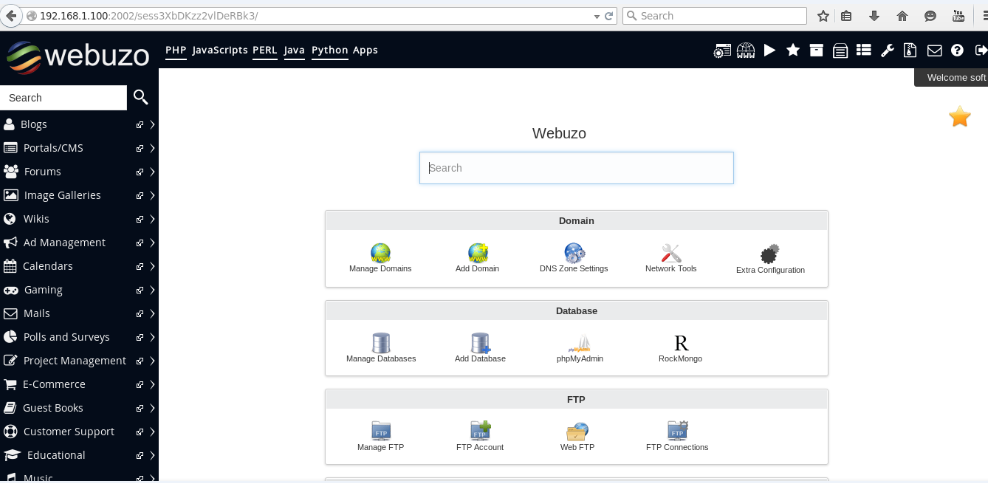Open RockMongo database tool
Image resolution: width=988 pixels, height=483 pixels.
[680, 344]
